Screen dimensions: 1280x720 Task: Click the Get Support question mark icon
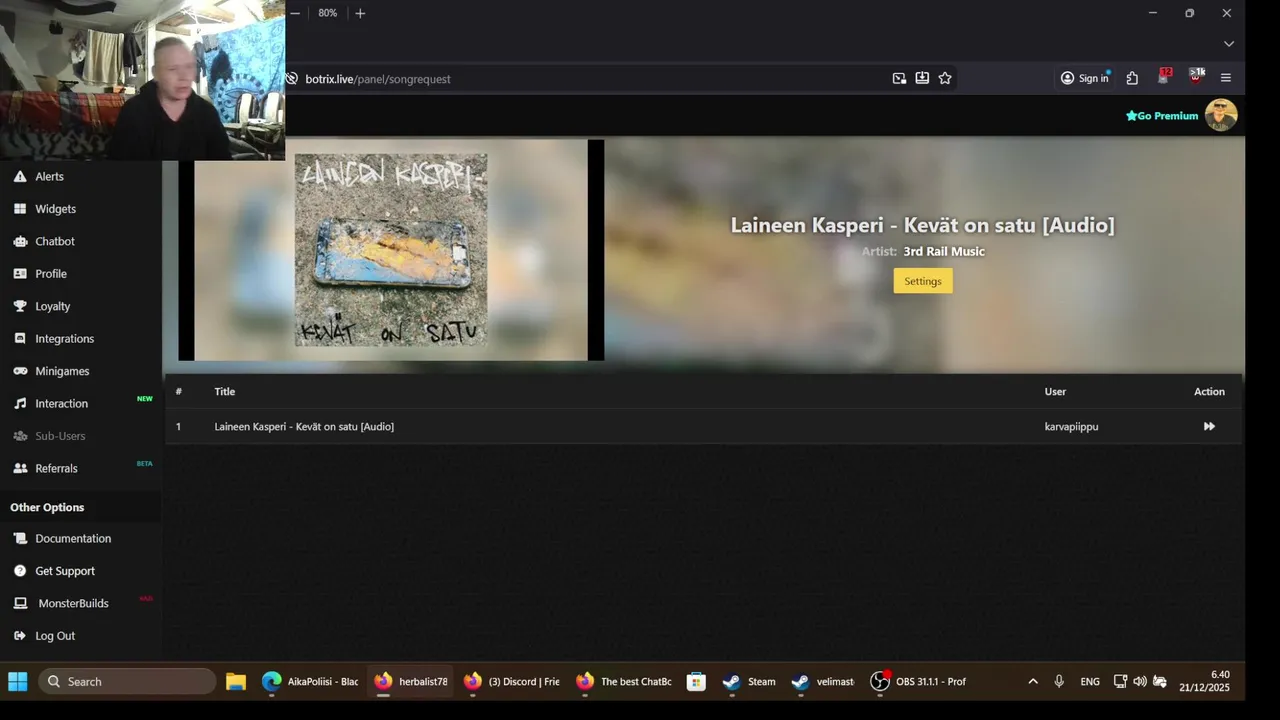20,571
